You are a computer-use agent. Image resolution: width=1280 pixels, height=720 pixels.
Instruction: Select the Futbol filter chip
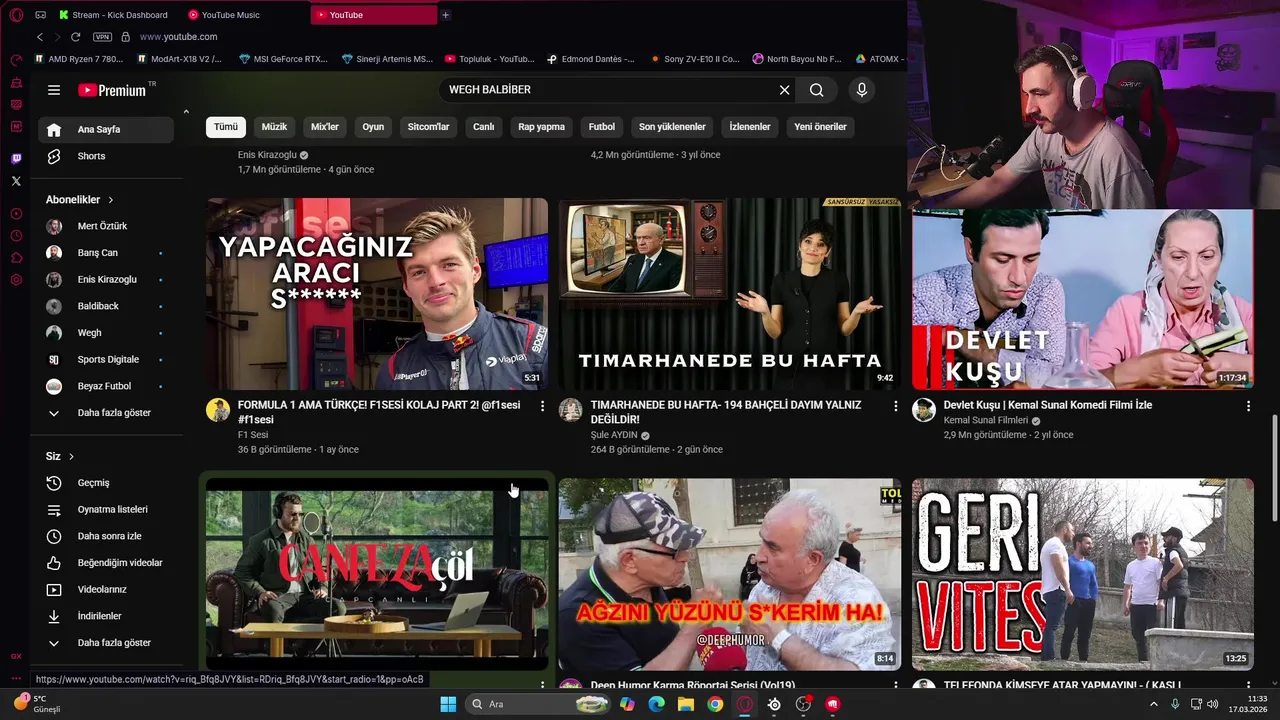tap(602, 127)
